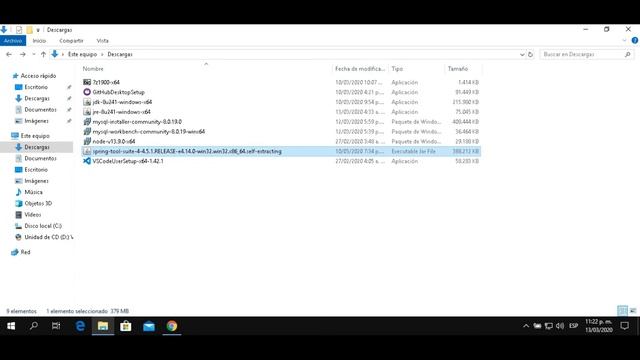This screenshot has width=640, height=360.
Task: Open the recent locations dropdown arrow
Action: pos(34,54)
